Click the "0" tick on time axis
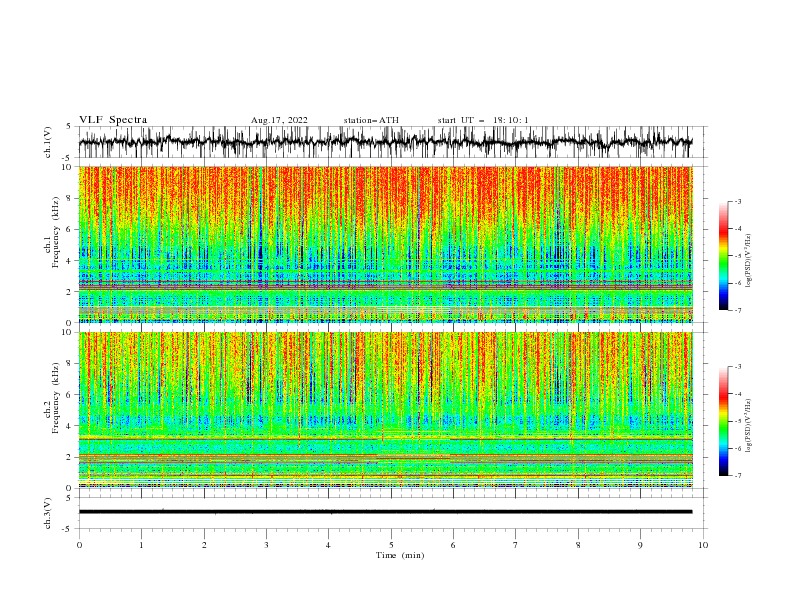Viewport: 792px width, 612px height. tap(79, 545)
